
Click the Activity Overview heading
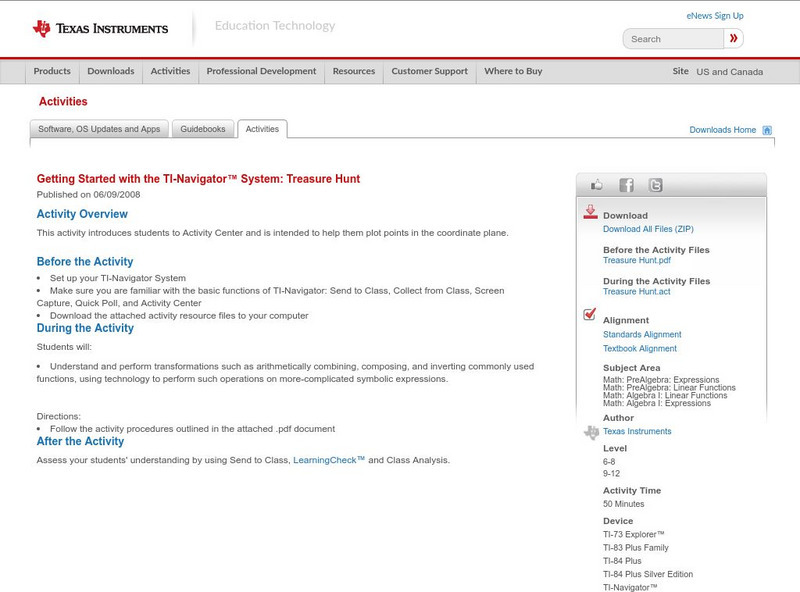(82, 214)
